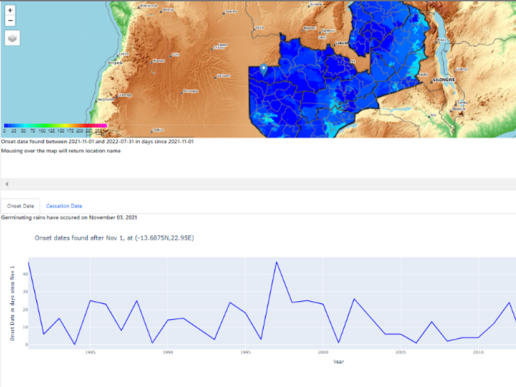This screenshot has width=516, height=387.
Task: Click the magenta end of color scale
Action: coord(104,126)
